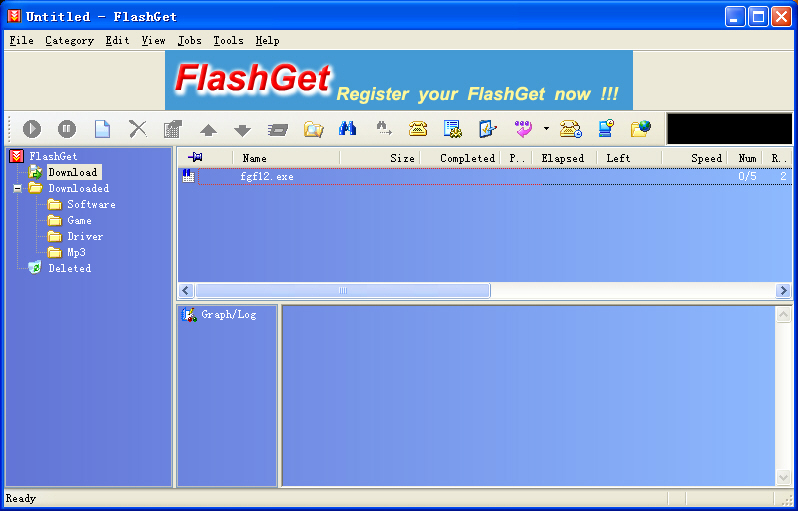Select the Downloaded folder
The width and height of the screenshot is (798, 511).
tap(78, 188)
